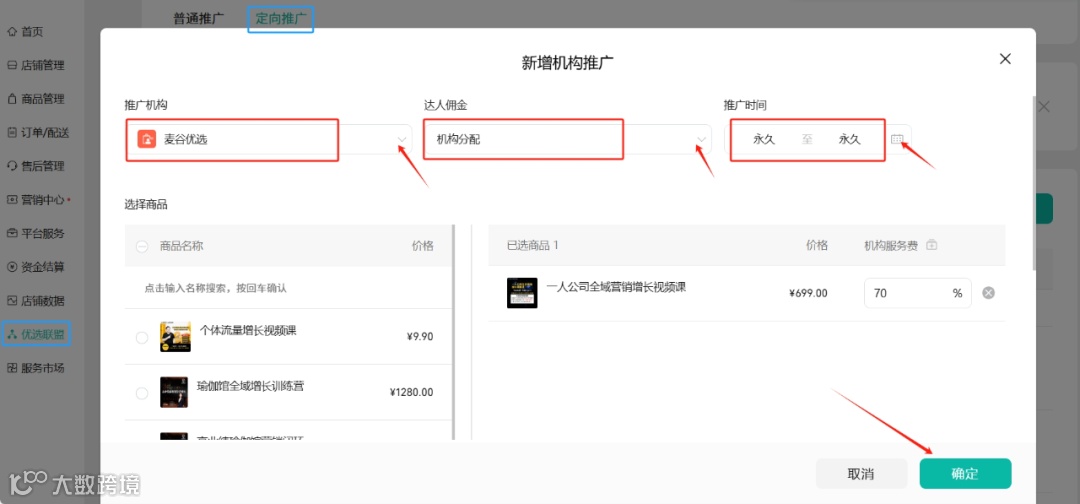Image resolution: width=1080 pixels, height=504 pixels.
Task: Click the start date 永久 field
Action: [x=764, y=139]
